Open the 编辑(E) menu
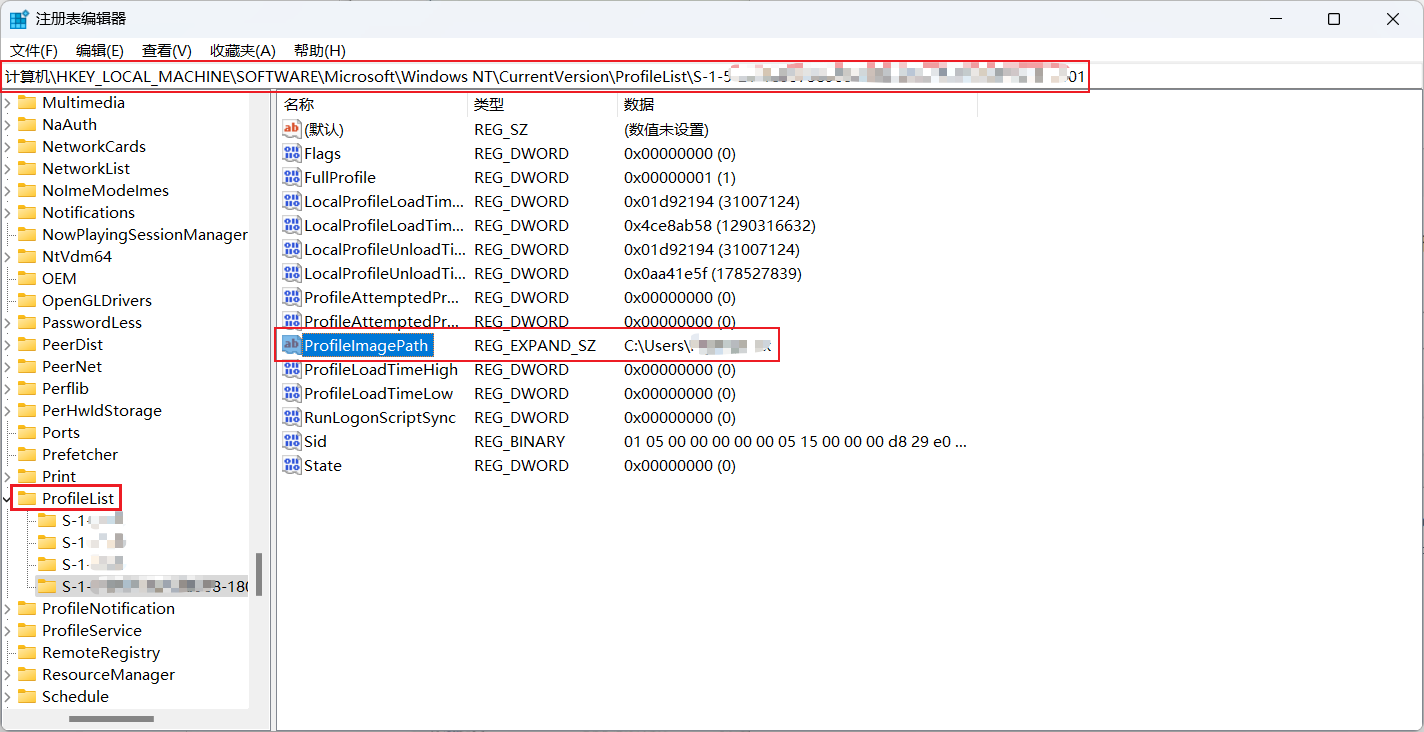Image resolution: width=1424 pixels, height=732 pixels. [x=100, y=50]
